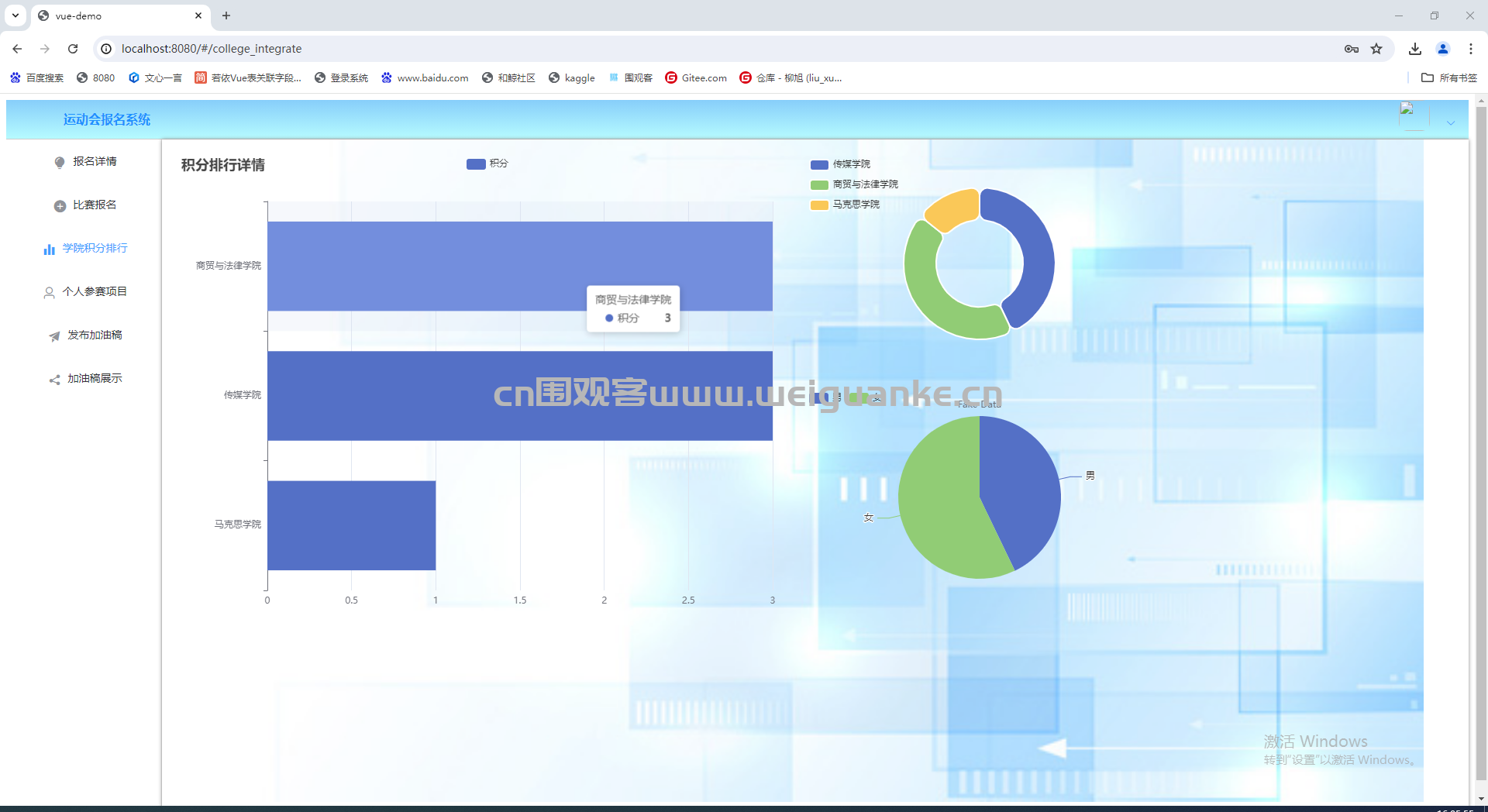Open kaggle bookmark
The width and height of the screenshot is (1488, 812).
click(x=572, y=77)
